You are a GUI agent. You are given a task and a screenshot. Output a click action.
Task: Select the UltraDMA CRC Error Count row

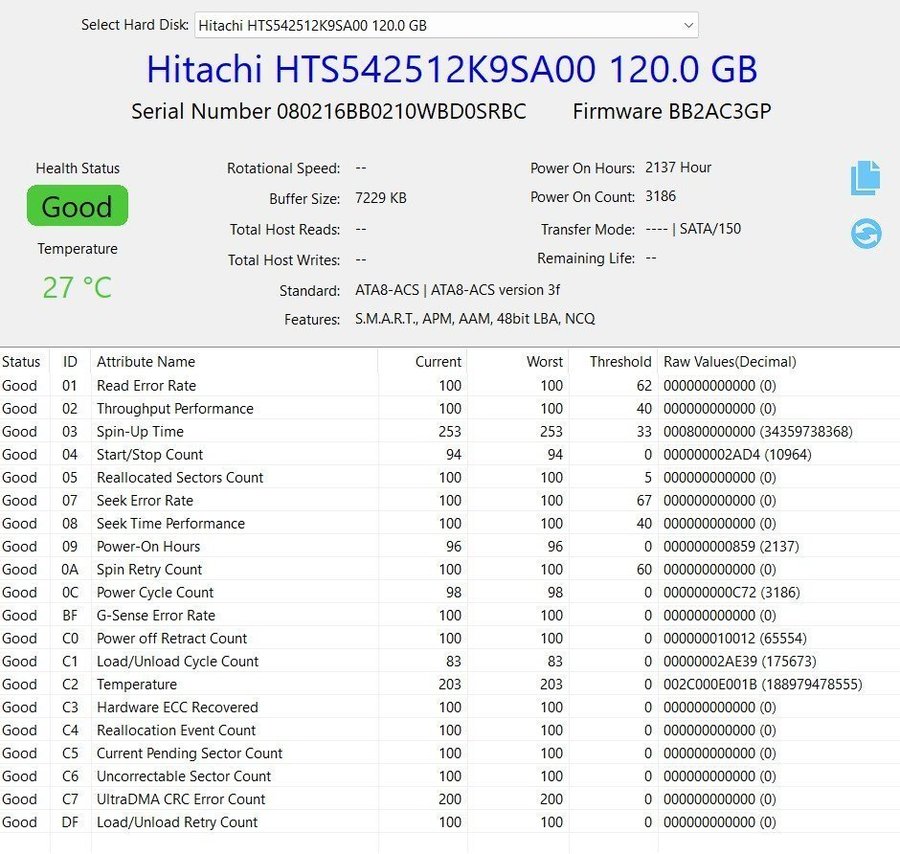pyautogui.click(x=181, y=800)
